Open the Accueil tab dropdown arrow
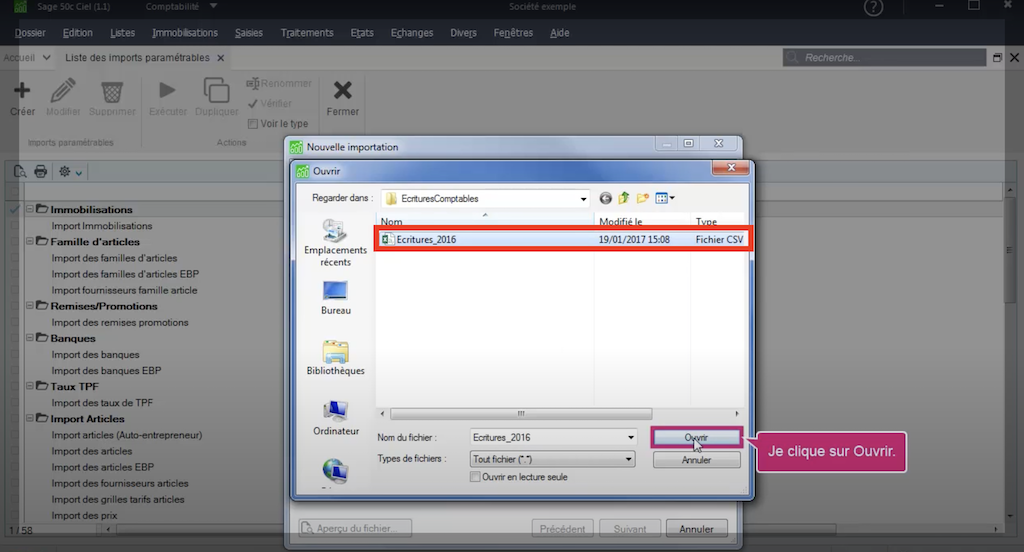 (x=46, y=57)
